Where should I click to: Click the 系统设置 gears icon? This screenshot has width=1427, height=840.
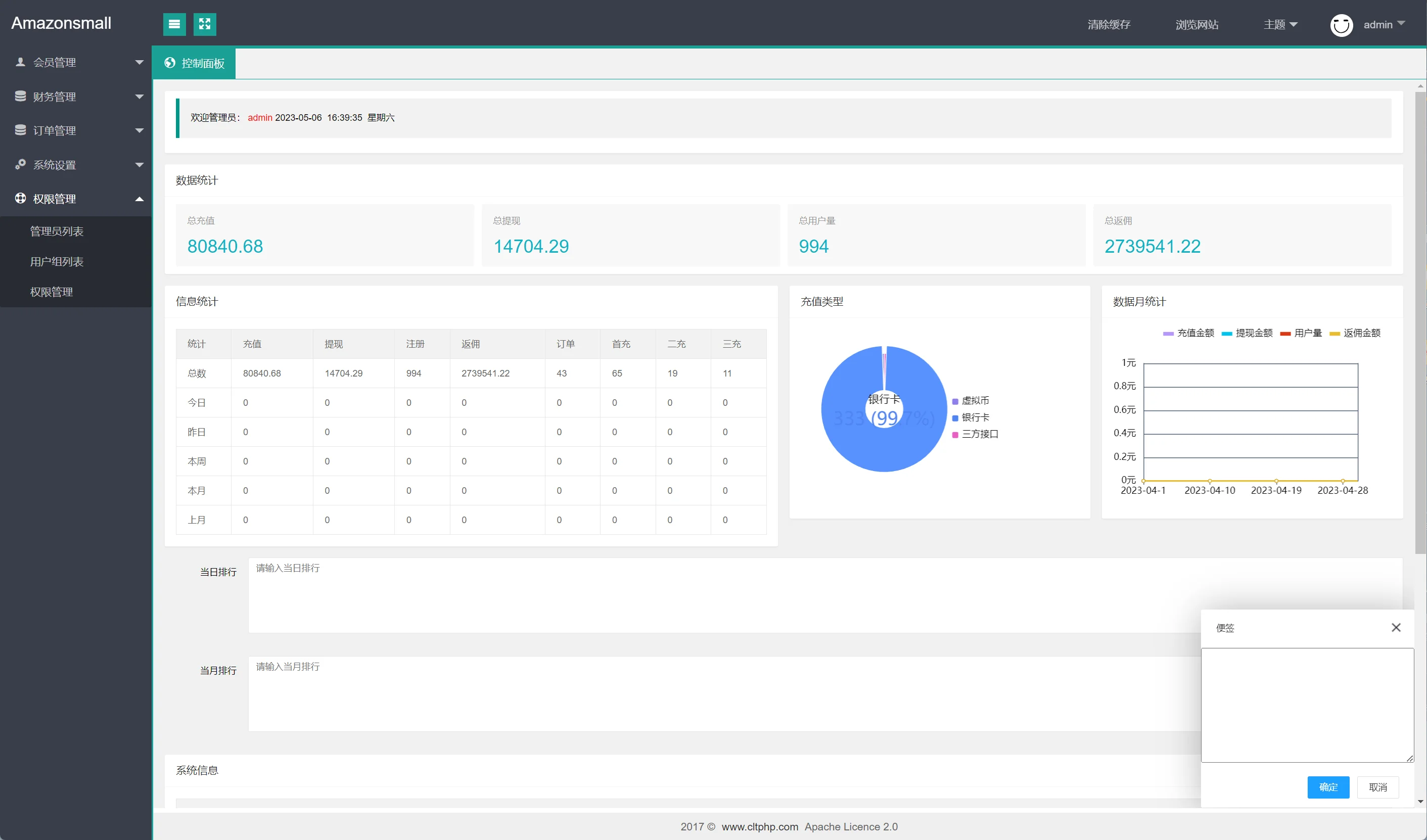pos(20,165)
